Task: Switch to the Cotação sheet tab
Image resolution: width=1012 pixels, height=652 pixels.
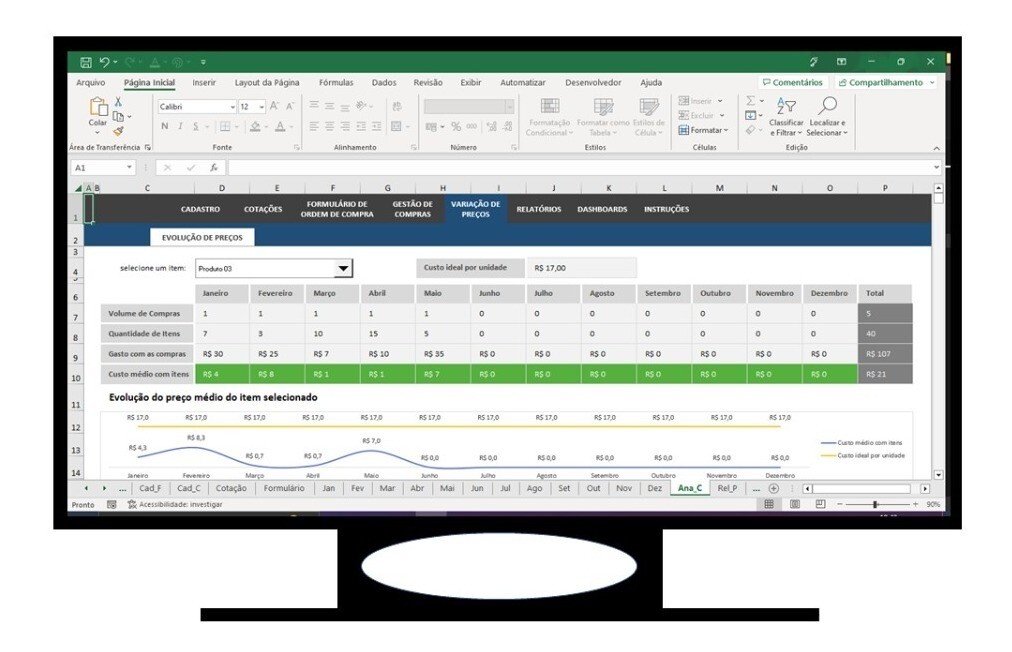Action: (x=231, y=488)
